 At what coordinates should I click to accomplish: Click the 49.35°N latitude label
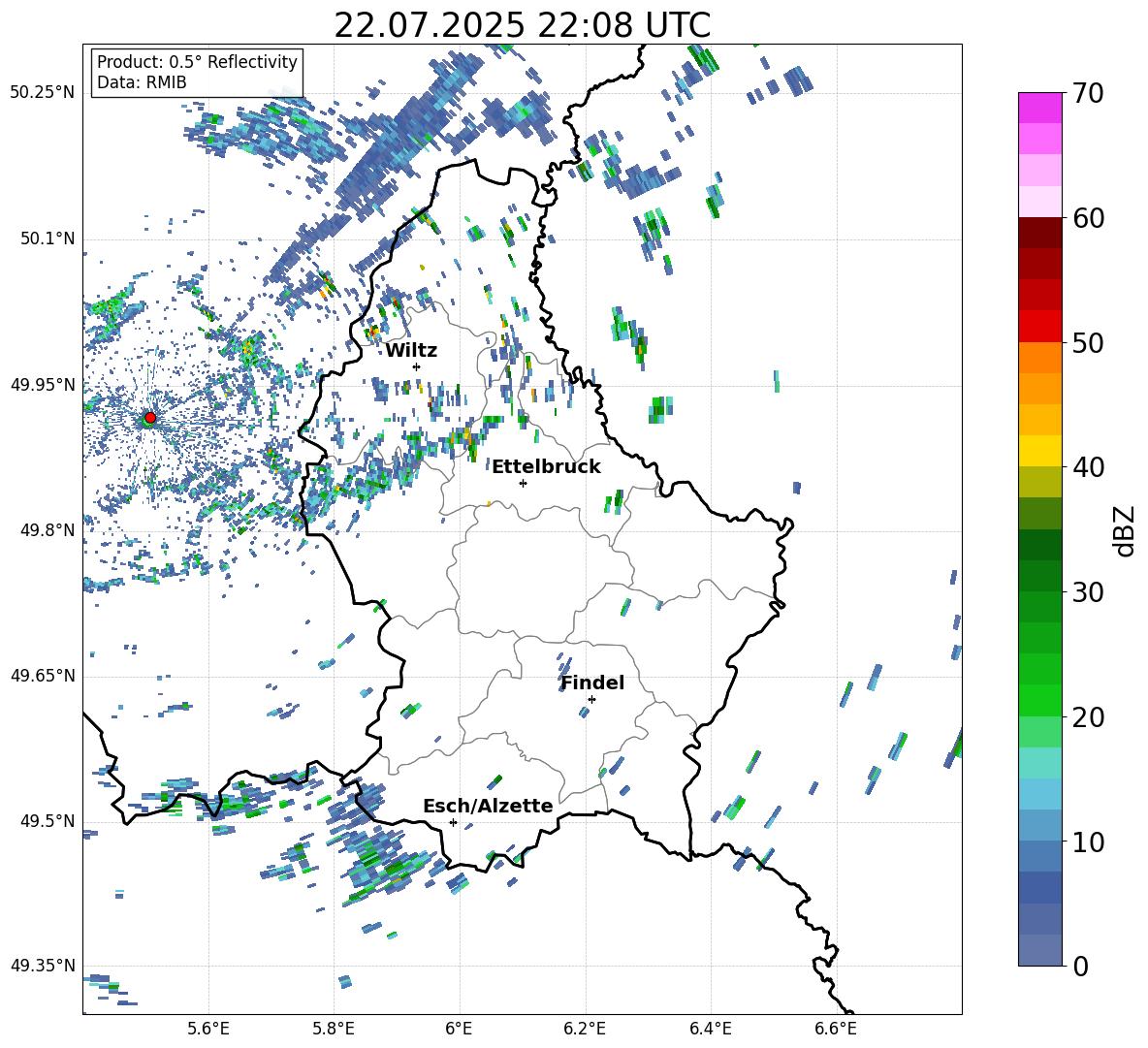pyautogui.click(x=43, y=966)
